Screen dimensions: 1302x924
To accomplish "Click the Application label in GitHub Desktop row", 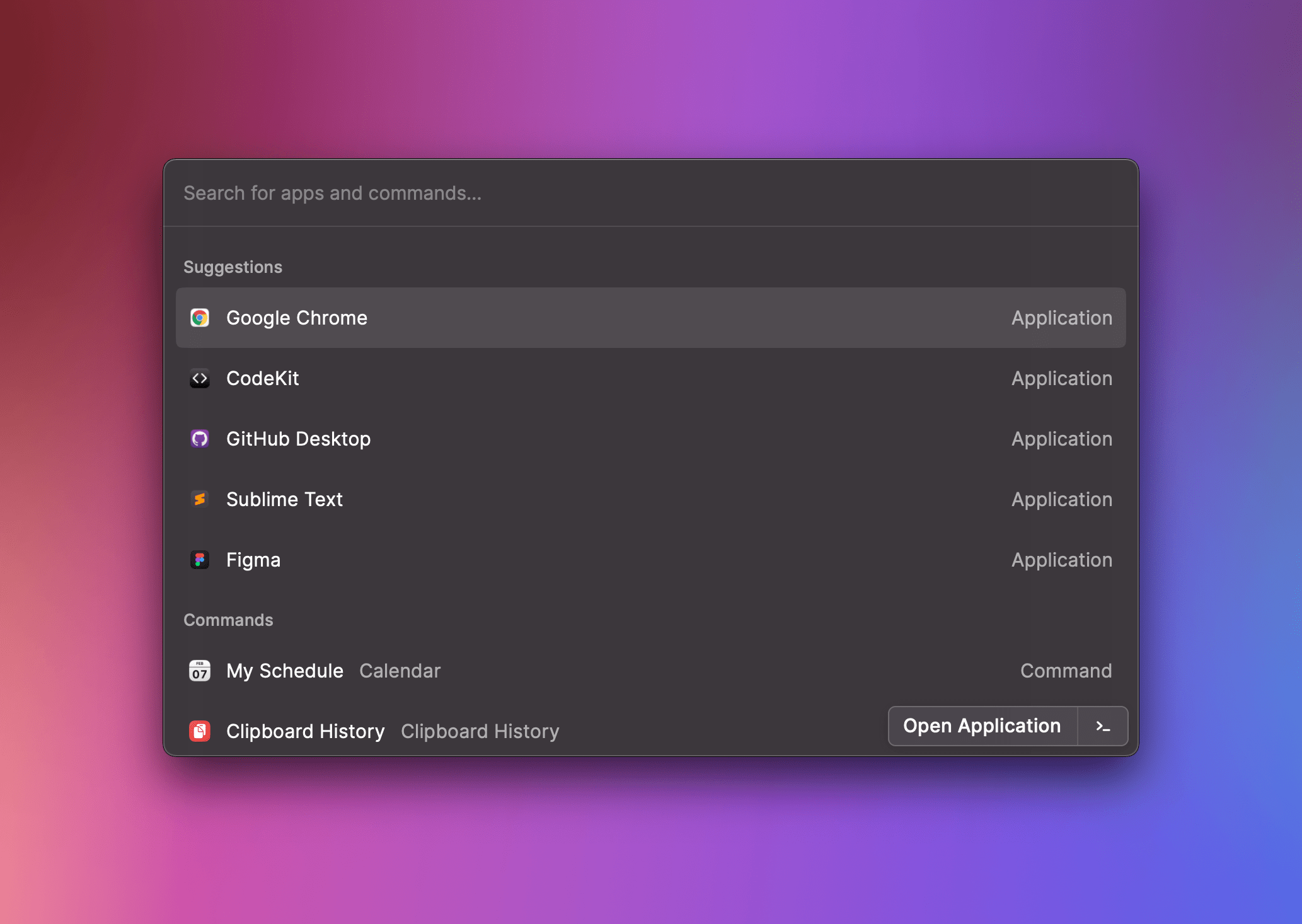I will coord(1062,439).
